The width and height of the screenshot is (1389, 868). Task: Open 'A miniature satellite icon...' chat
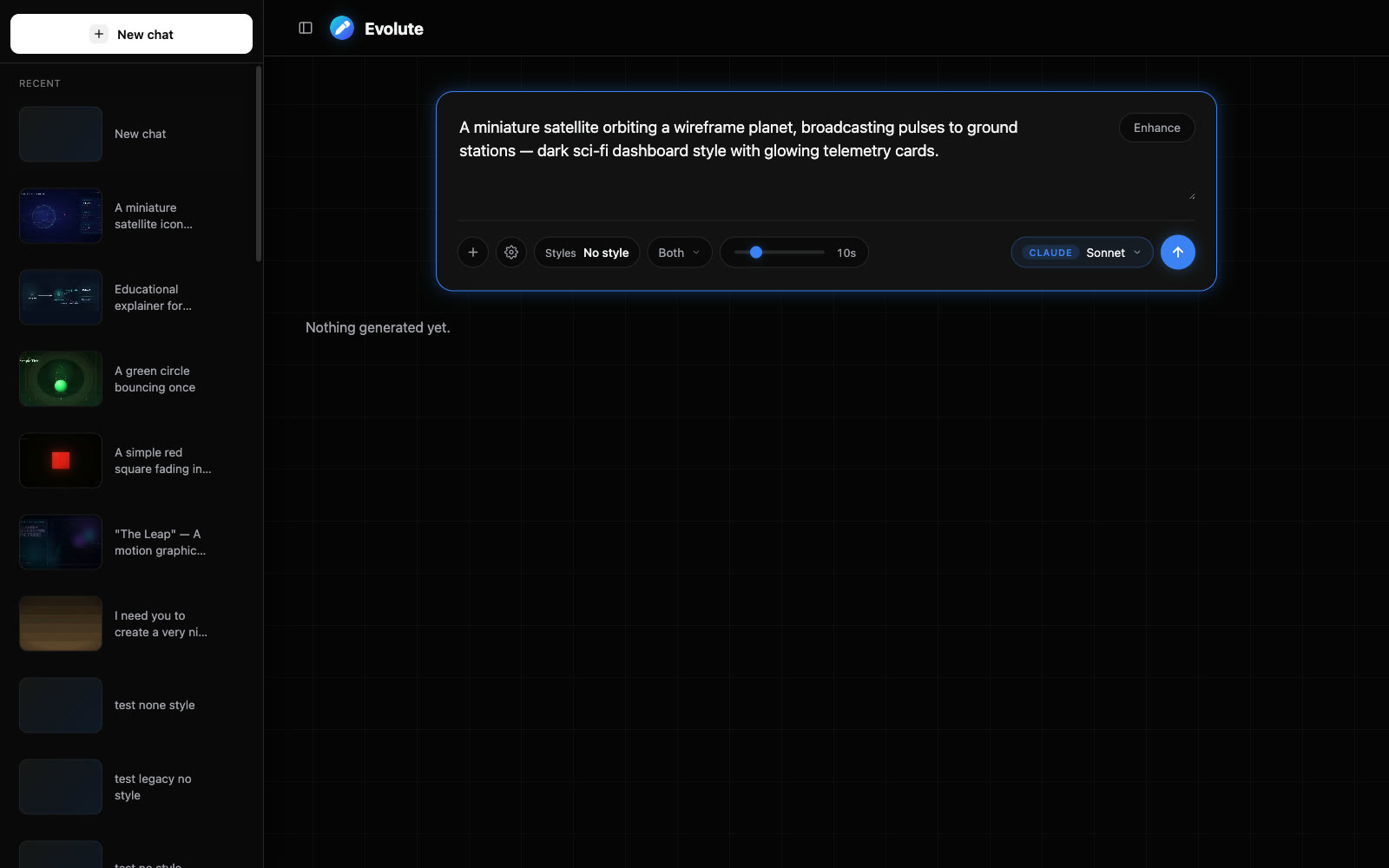(131, 215)
